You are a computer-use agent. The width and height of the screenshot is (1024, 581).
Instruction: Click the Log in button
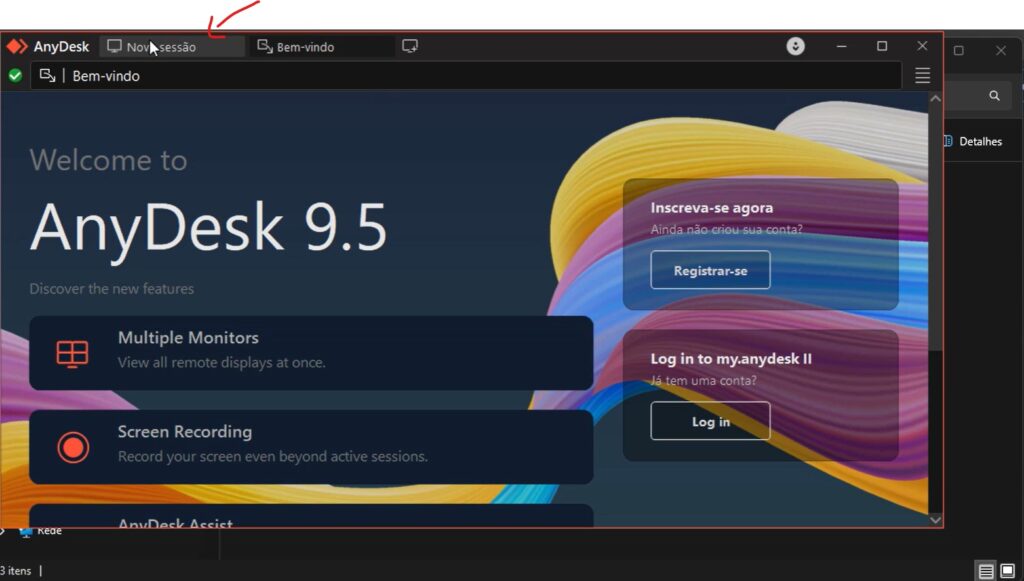click(x=710, y=422)
